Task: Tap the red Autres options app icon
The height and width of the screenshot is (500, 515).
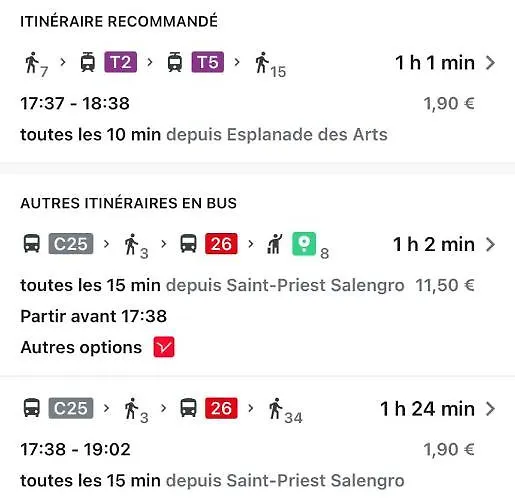Action: coord(164,347)
